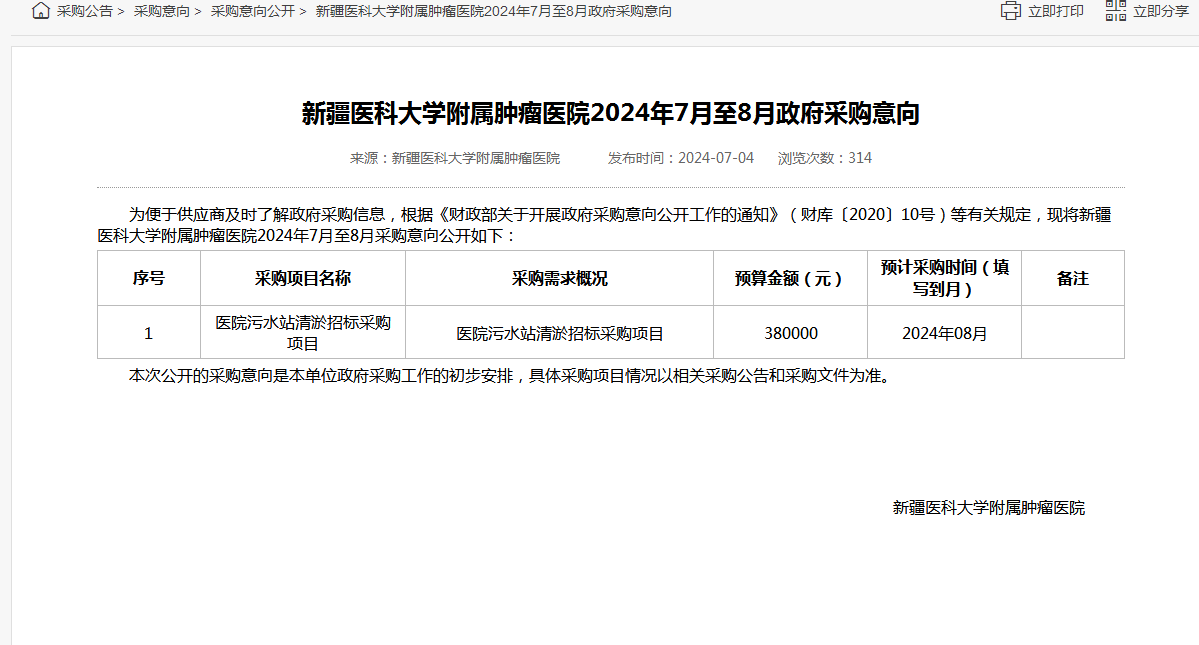Click the QR code share icon
Image resolution: width=1199 pixels, height=645 pixels.
pyautogui.click(x=1116, y=11)
